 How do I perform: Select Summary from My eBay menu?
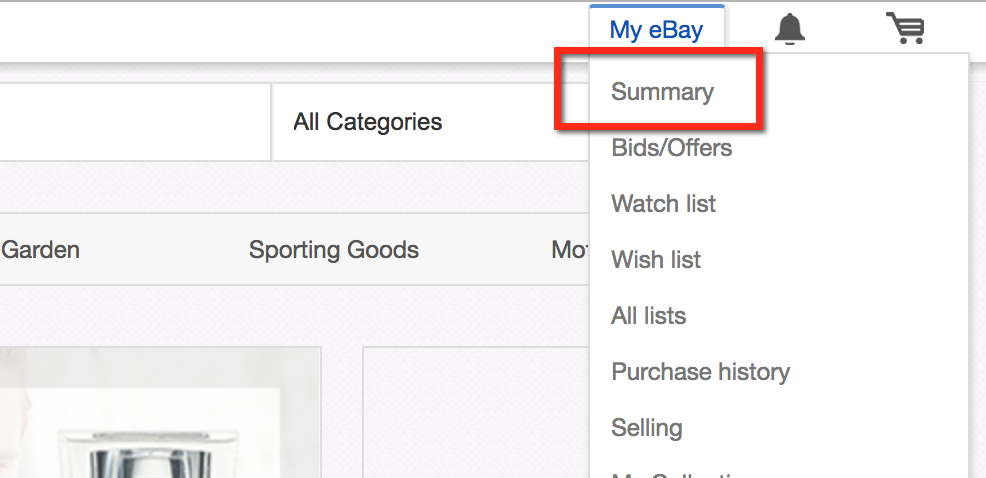662,92
